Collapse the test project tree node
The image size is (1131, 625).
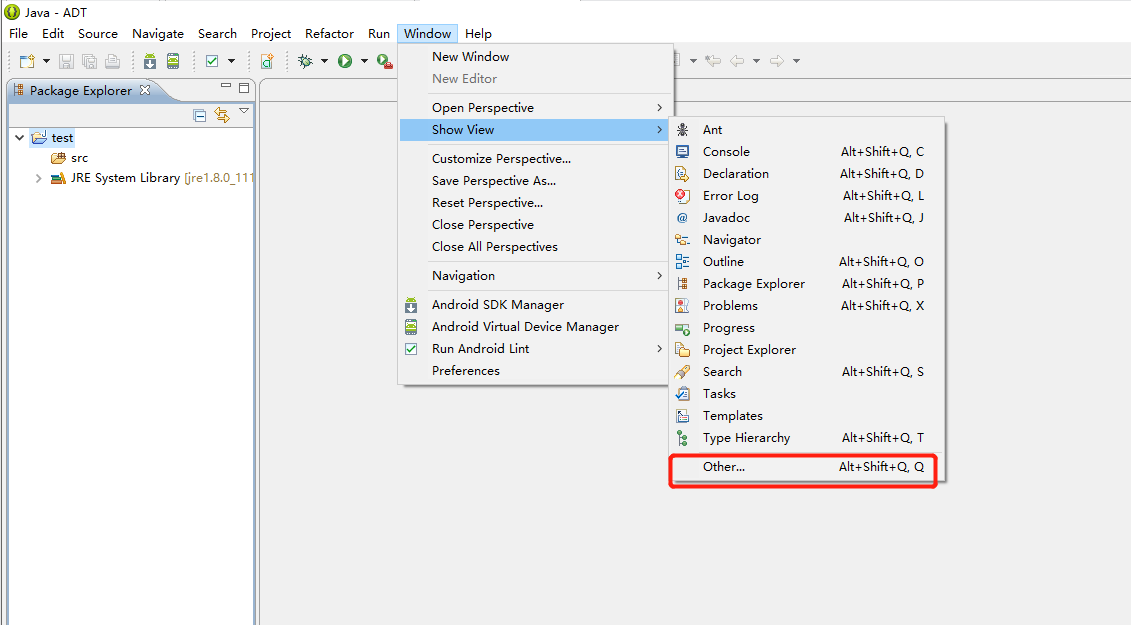point(19,137)
